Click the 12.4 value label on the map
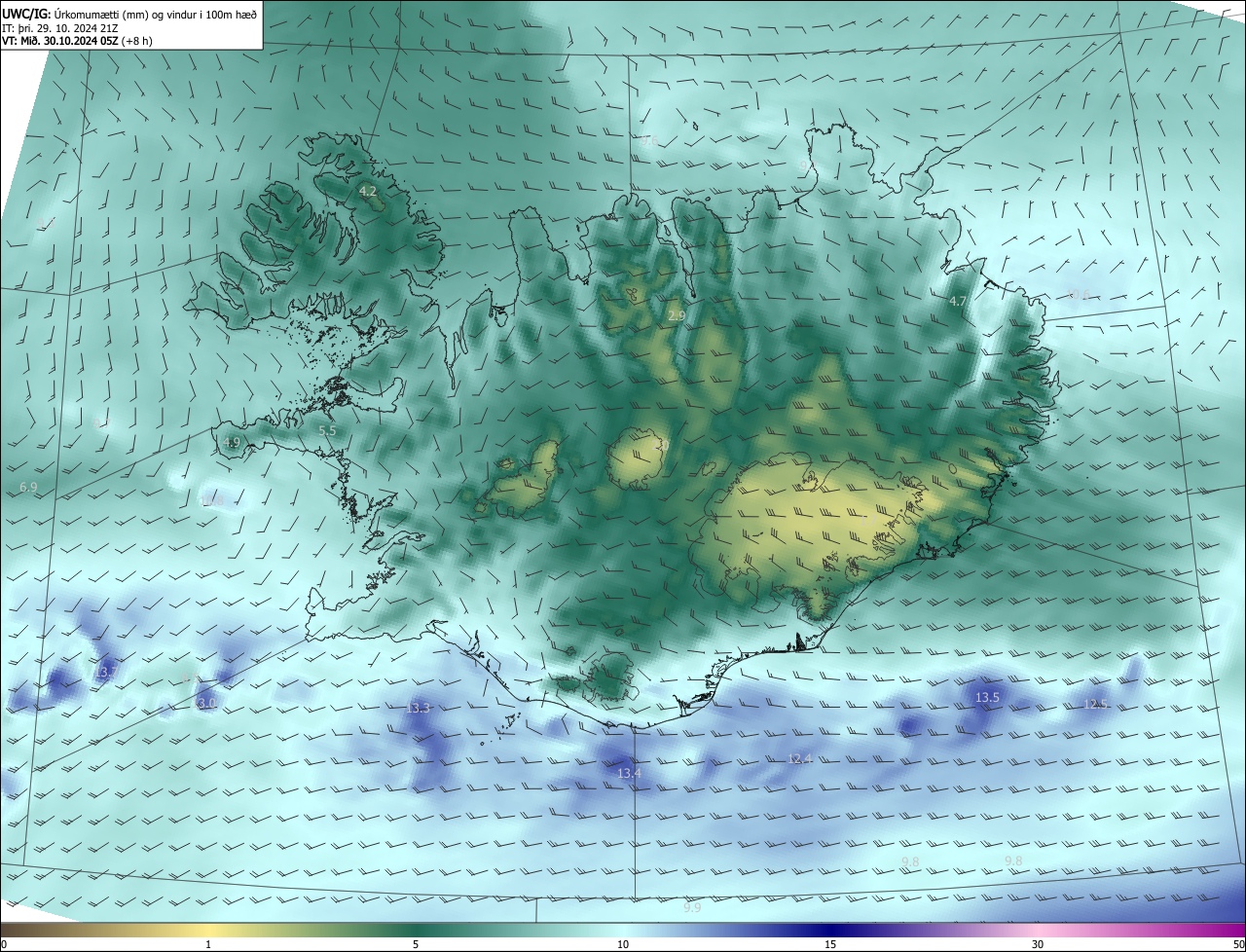1246x952 pixels. [x=799, y=758]
